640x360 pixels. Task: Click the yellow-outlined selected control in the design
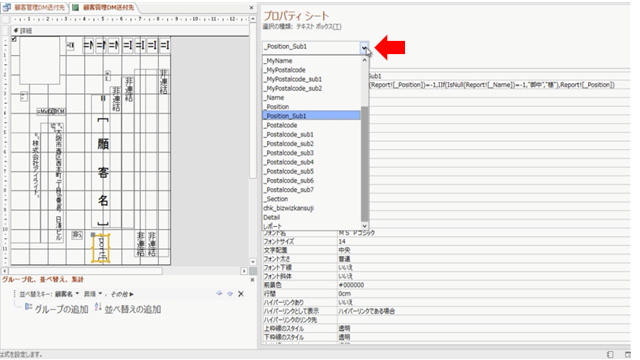(x=101, y=248)
